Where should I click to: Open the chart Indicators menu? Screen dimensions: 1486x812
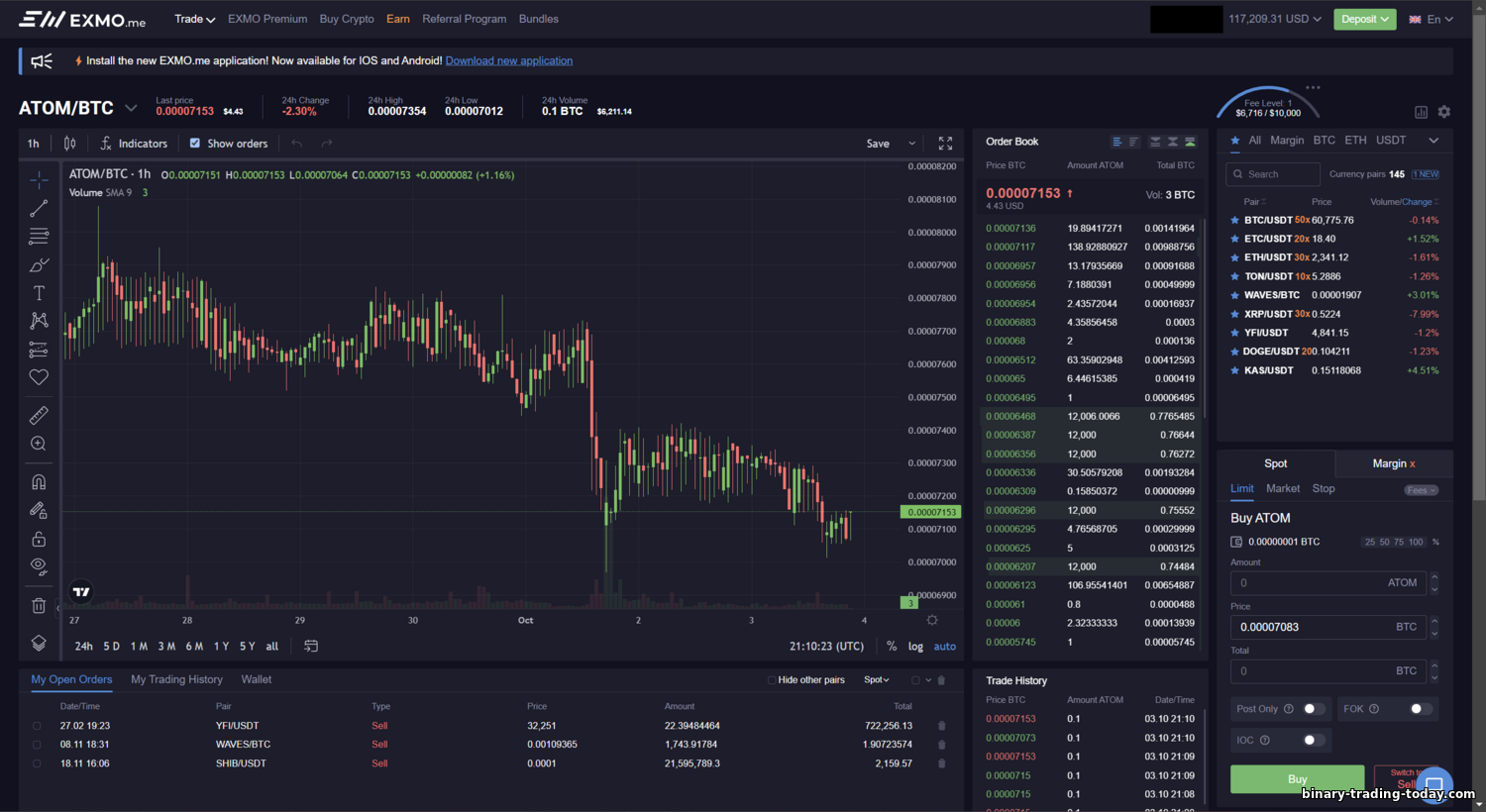134,144
